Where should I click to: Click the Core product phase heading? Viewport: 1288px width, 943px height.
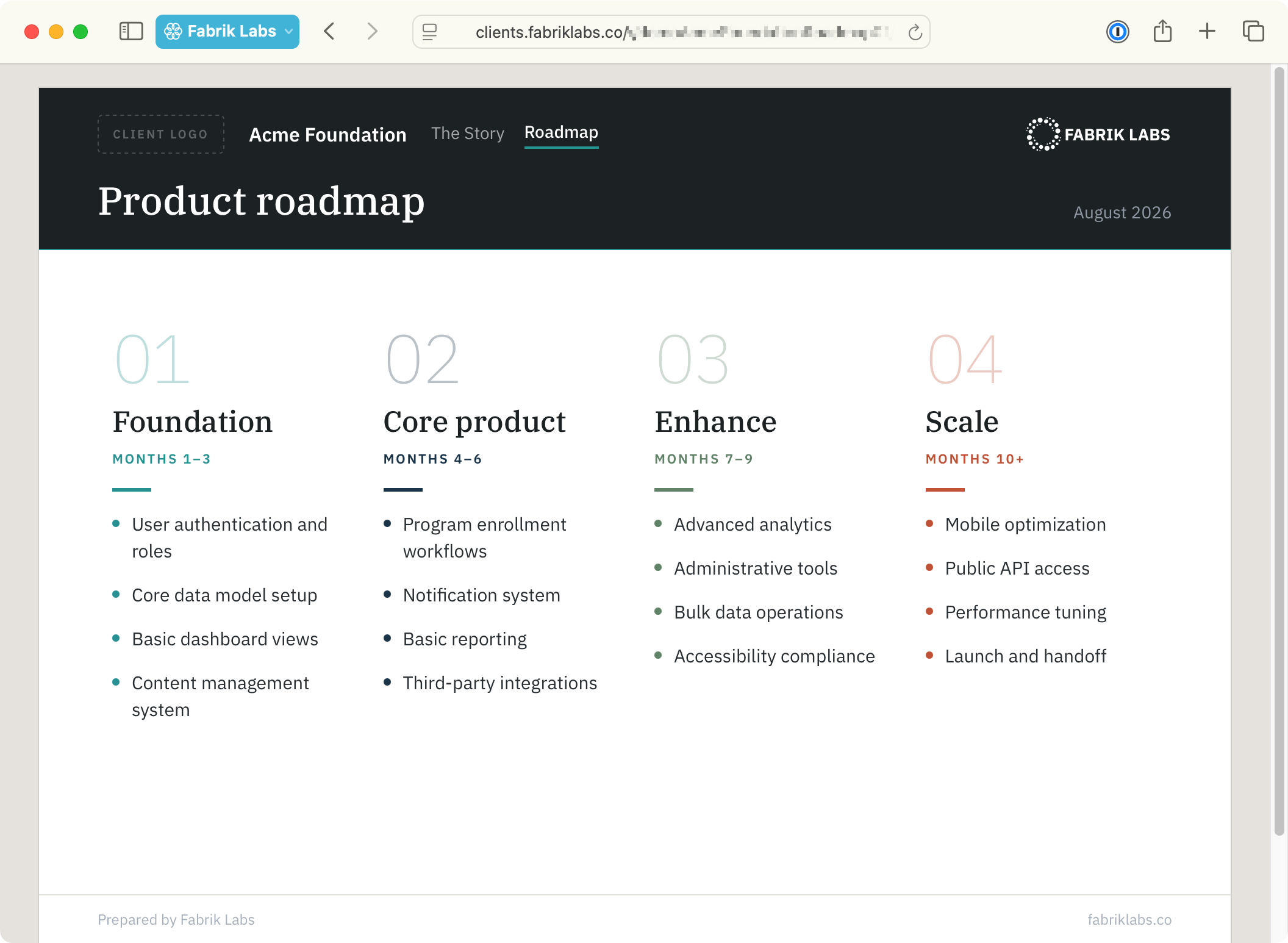pos(474,421)
